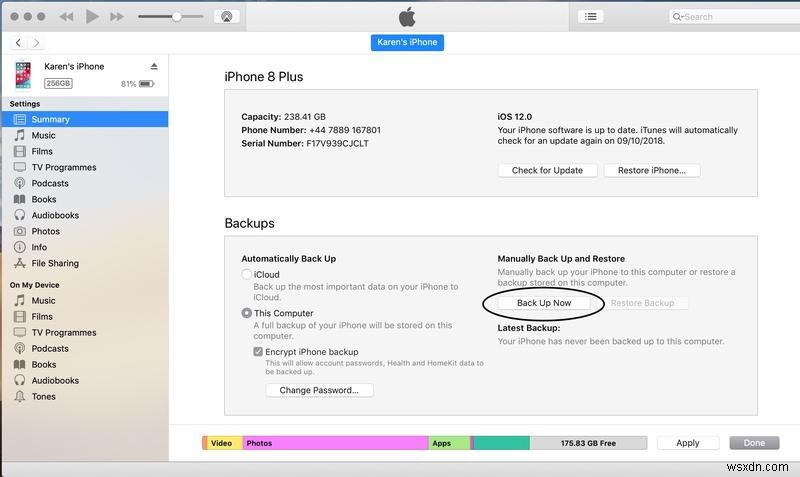Click the File Sharing icon
The height and width of the screenshot is (477, 800).
click(x=19, y=263)
